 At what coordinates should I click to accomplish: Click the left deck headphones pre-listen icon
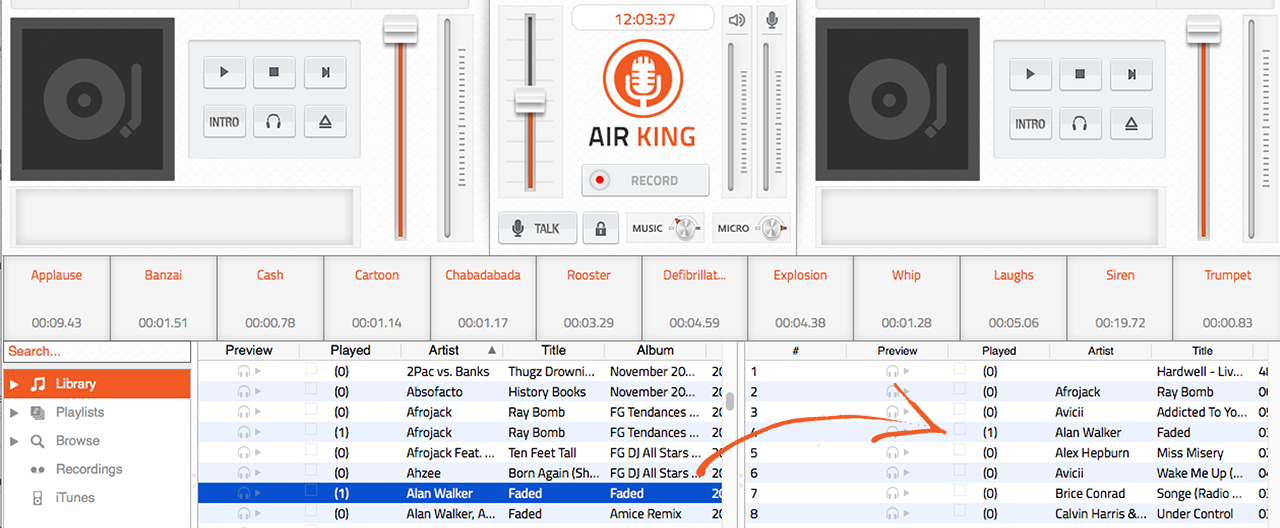click(x=274, y=122)
